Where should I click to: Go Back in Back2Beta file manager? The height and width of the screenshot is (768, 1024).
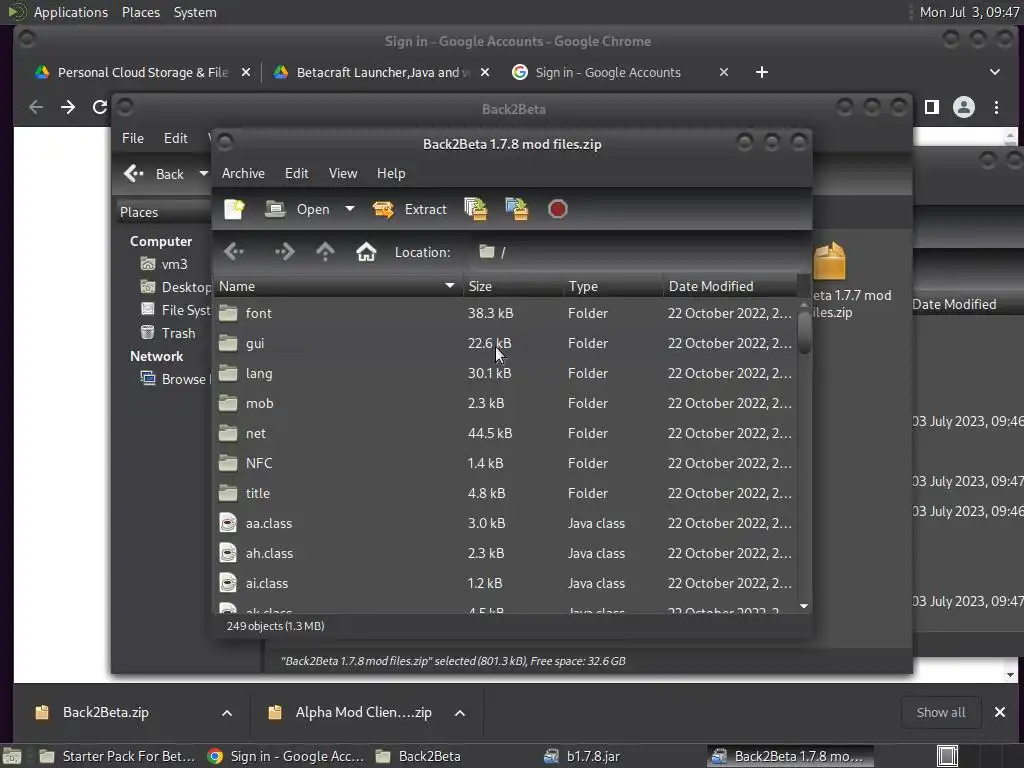point(154,174)
